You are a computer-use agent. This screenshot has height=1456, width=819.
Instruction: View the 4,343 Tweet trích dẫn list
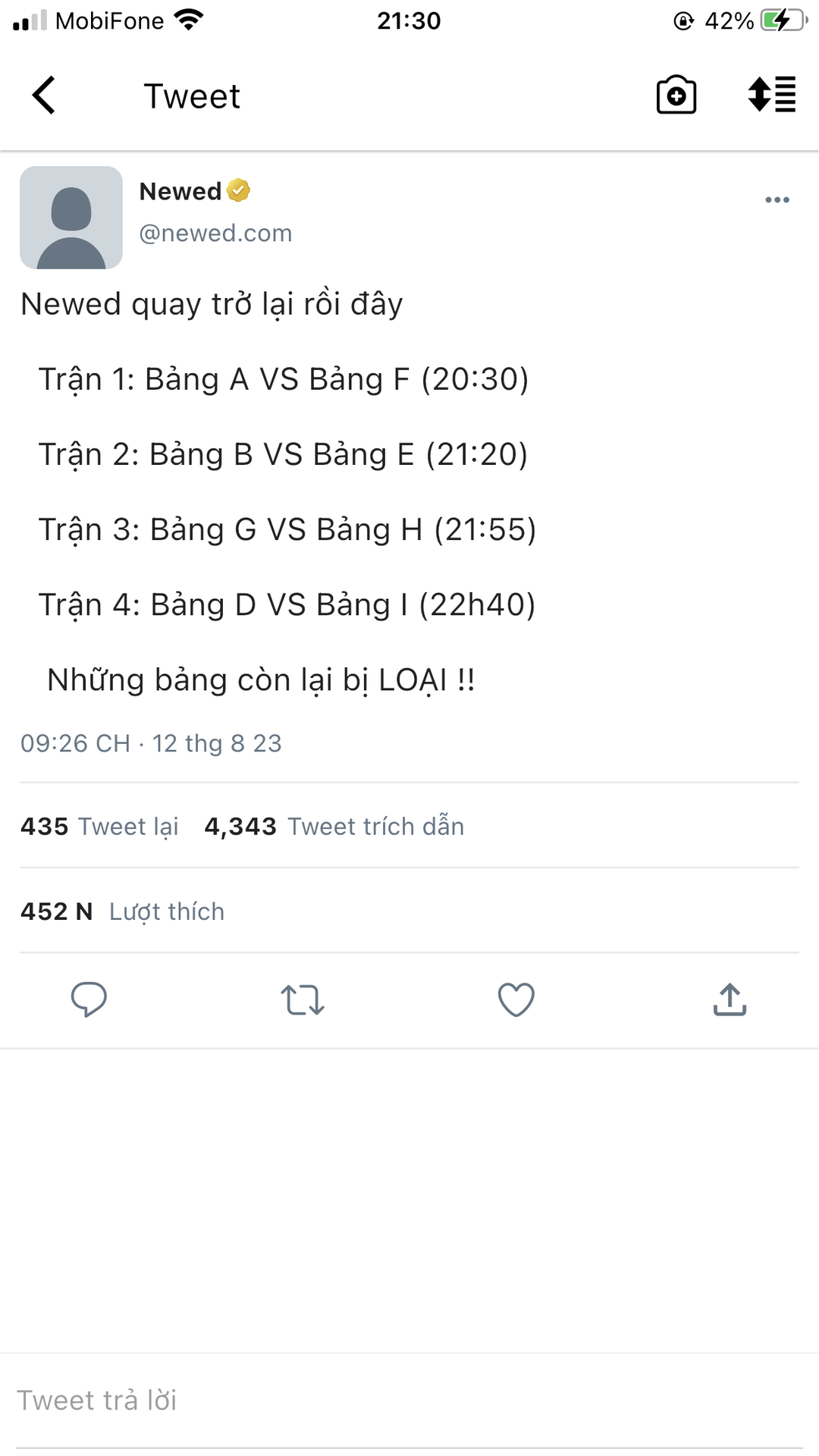pos(334,826)
